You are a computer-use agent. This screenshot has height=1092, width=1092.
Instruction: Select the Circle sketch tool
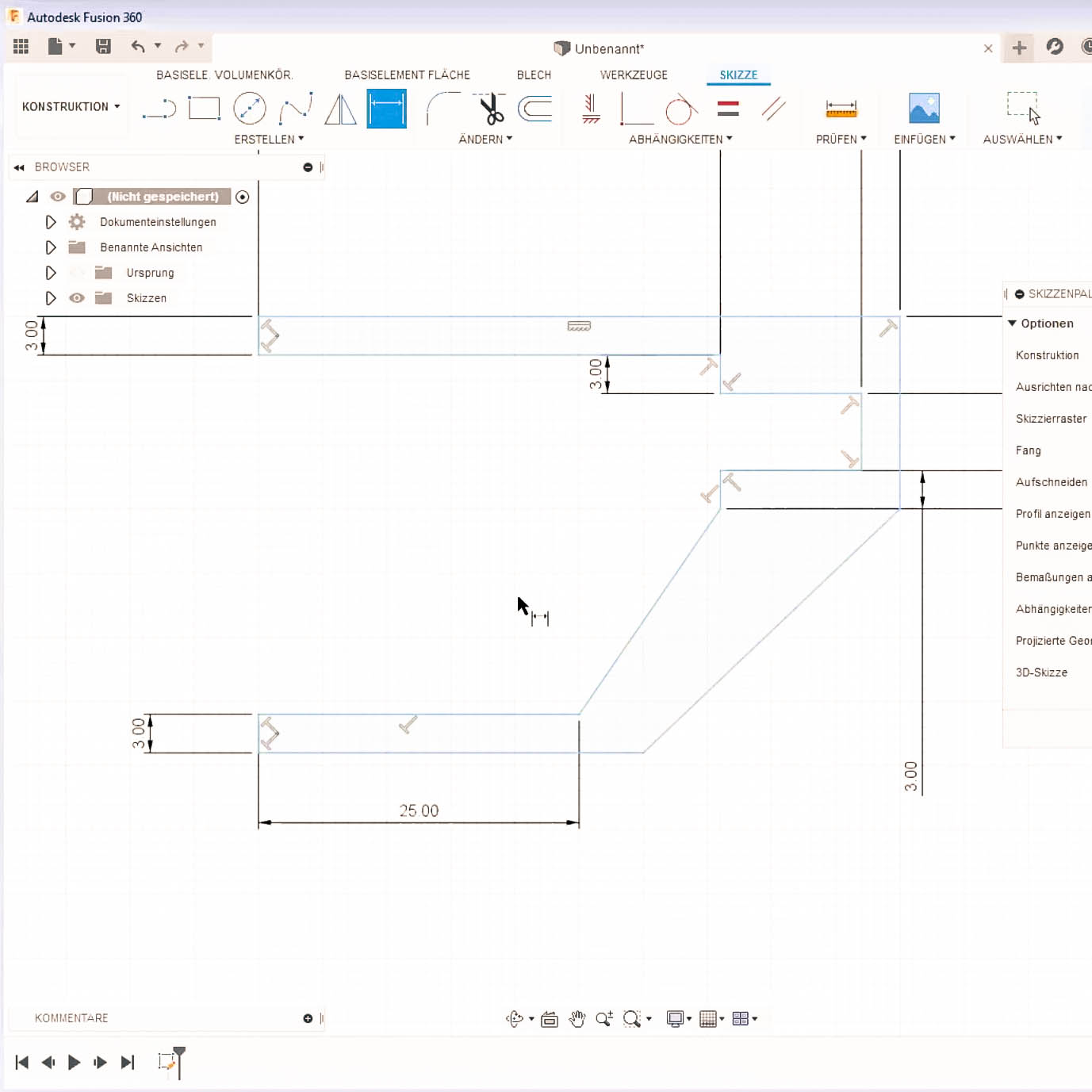[x=250, y=109]
